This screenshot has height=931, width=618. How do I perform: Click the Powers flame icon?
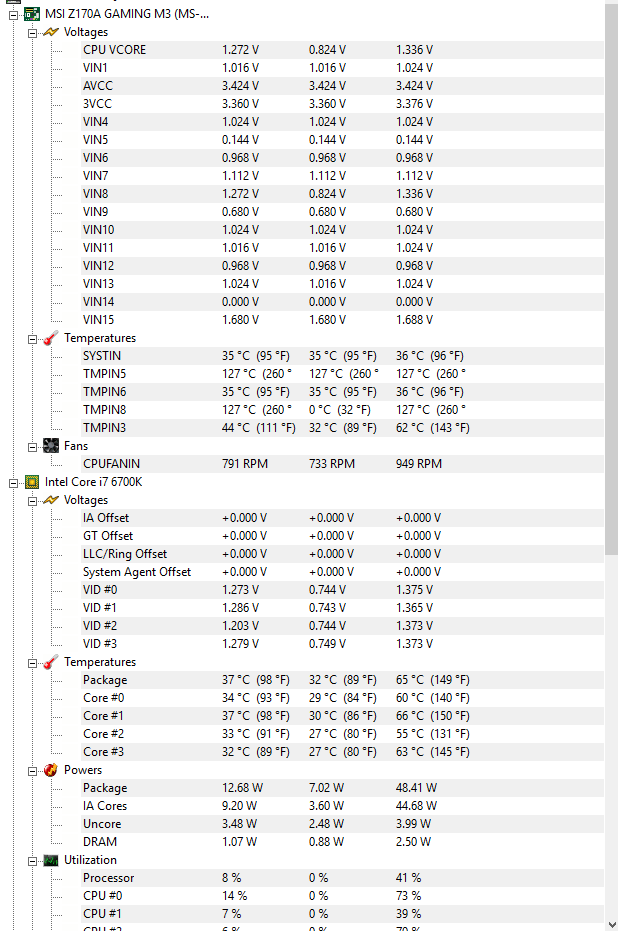[x=51, y=770]
